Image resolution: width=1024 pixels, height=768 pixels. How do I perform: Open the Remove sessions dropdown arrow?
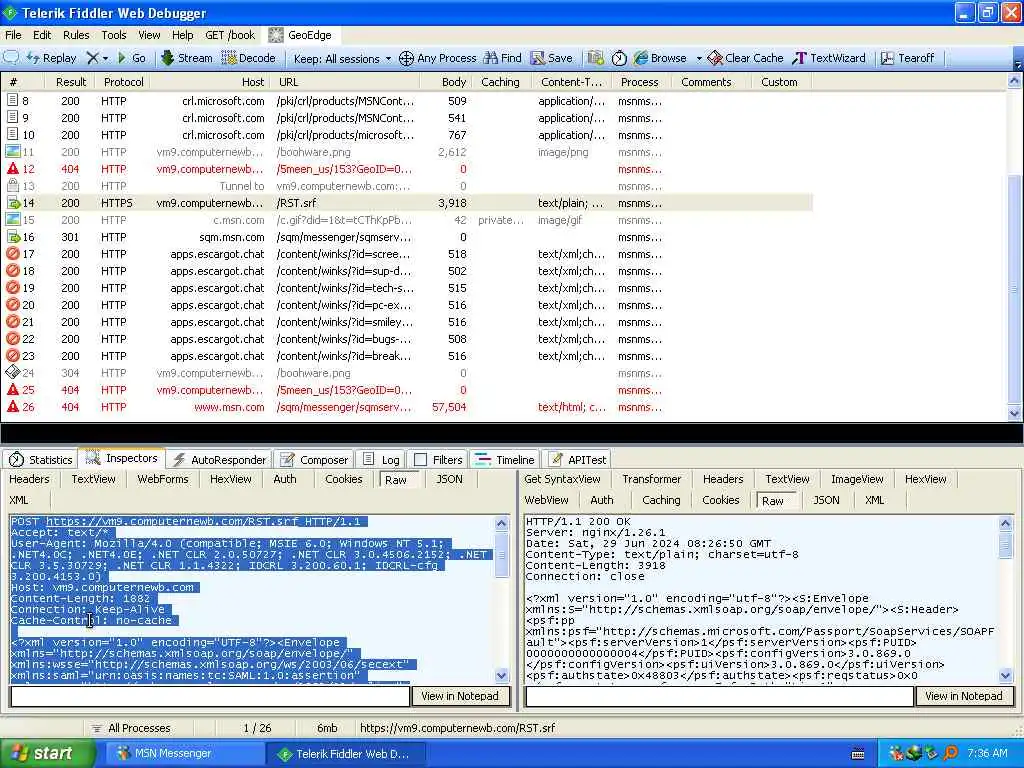(x=105, y=58)
